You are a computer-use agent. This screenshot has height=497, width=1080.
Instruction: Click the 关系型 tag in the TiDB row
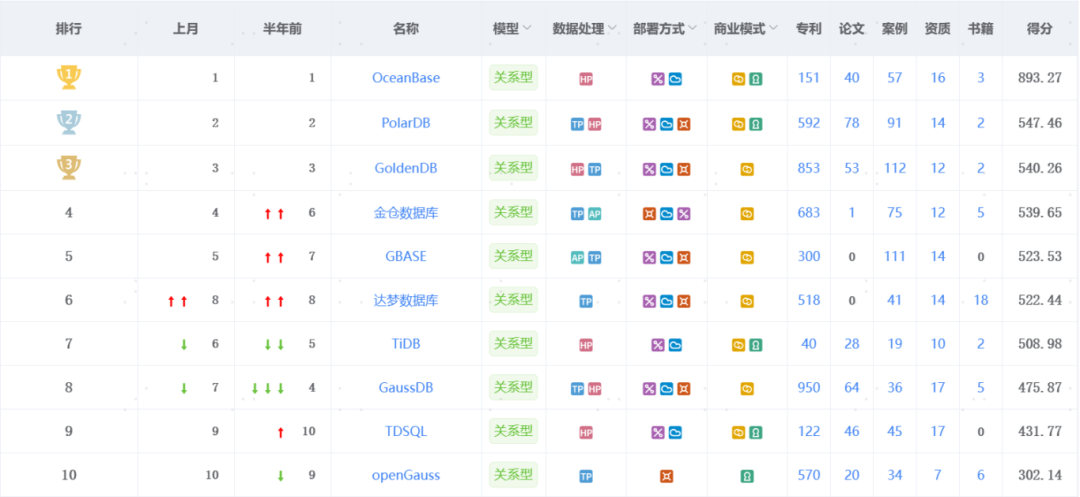pyautogui.click(x=513, y=343)
